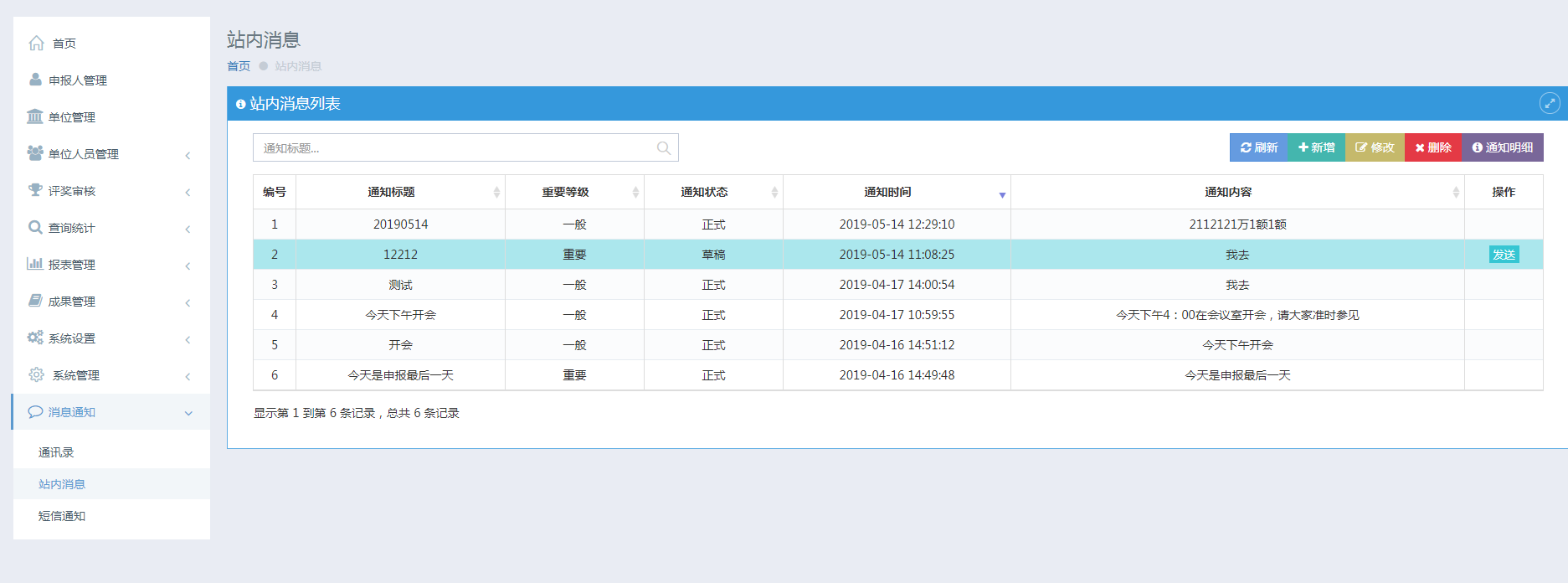Select the row titled 今天下午开会
This screenshot has height=583, width=1568.
click(897, 315)
